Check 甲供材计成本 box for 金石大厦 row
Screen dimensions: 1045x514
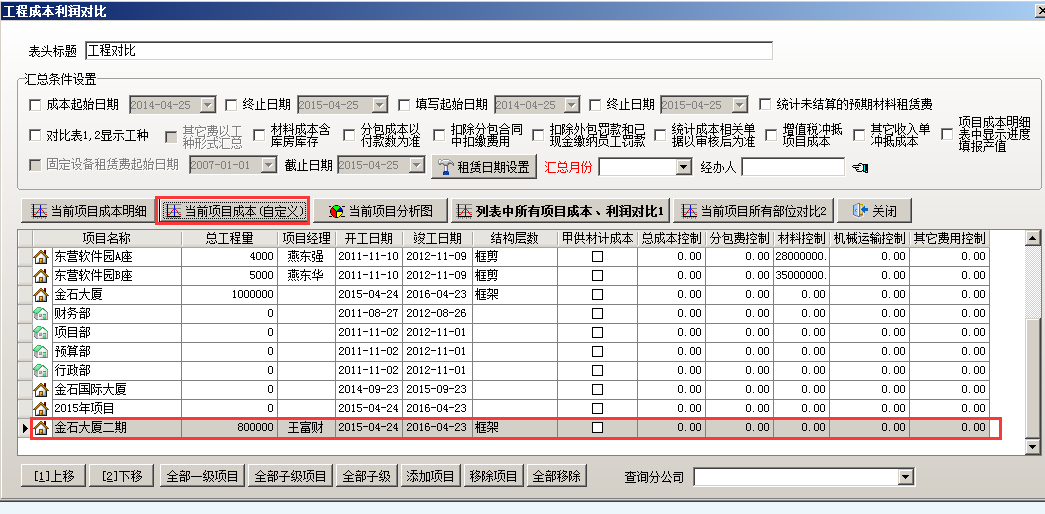597,295
